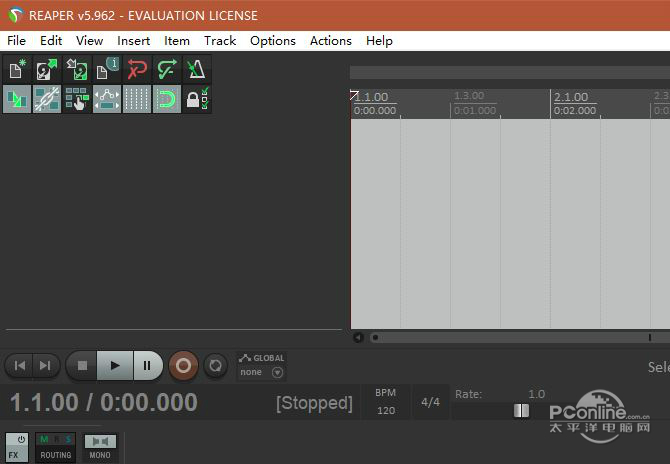Open the Insert menu

[133, 41]
